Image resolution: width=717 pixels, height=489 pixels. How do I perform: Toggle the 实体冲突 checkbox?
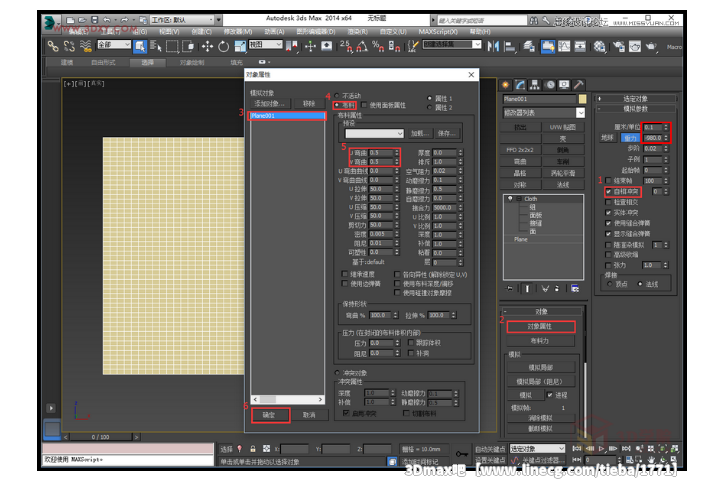pos(608,213)
